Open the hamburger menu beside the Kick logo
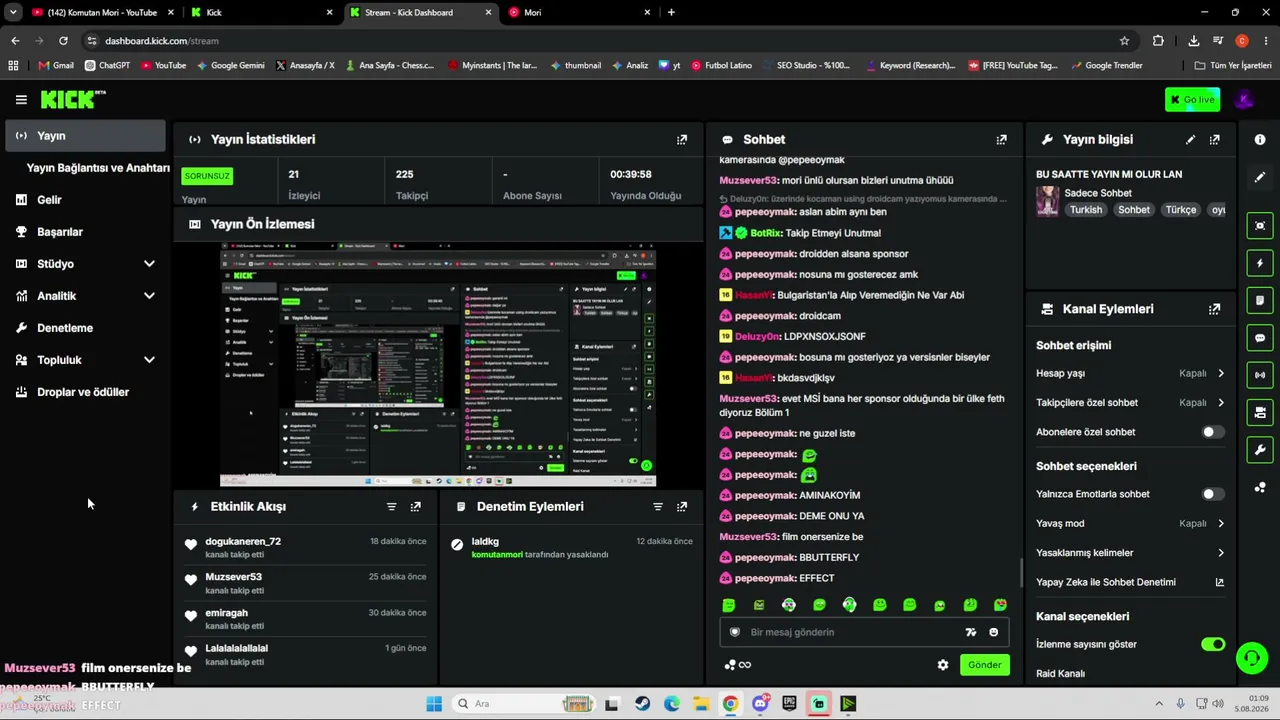This screenshot has height=720, width=1280. pyautogui.click(x=21, y=99)
